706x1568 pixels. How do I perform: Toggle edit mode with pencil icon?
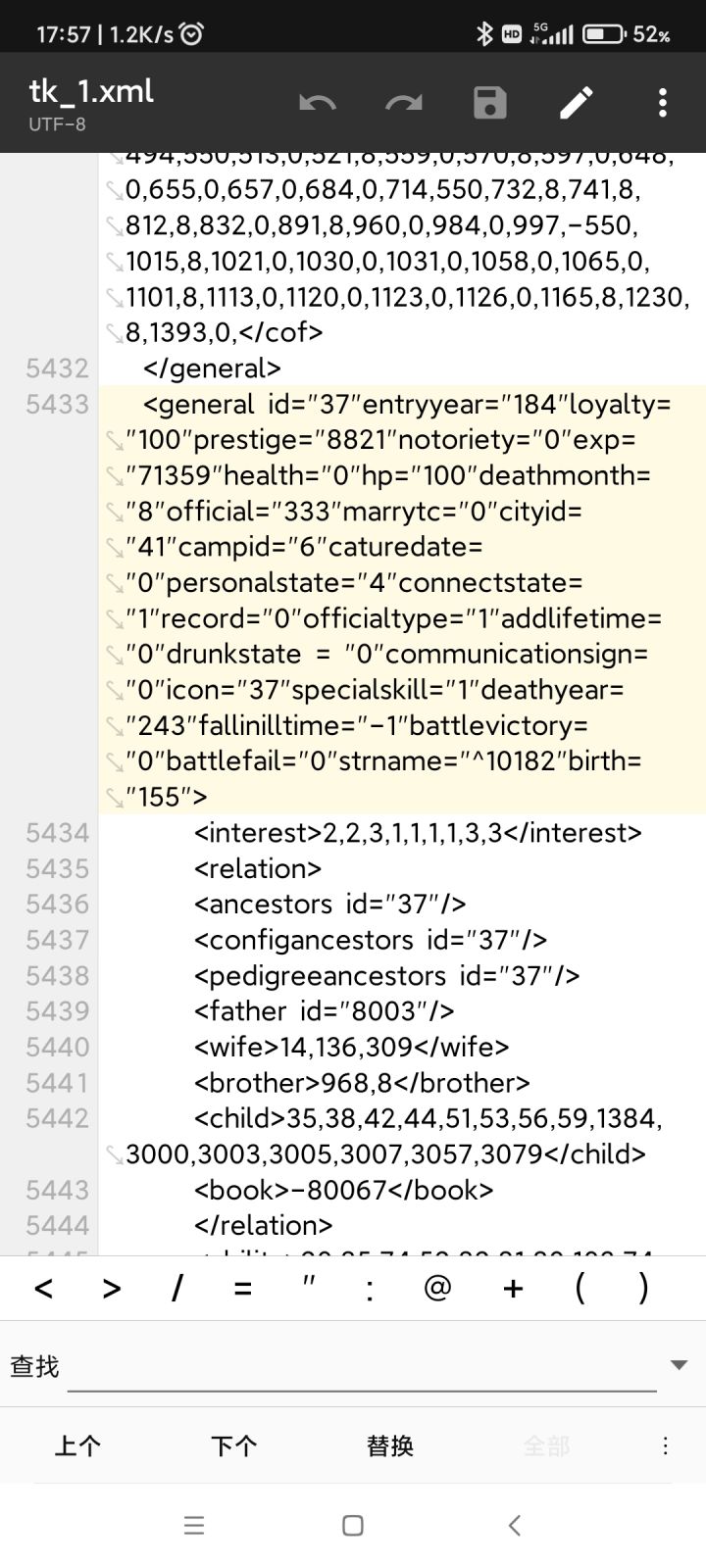coord(577,103)
